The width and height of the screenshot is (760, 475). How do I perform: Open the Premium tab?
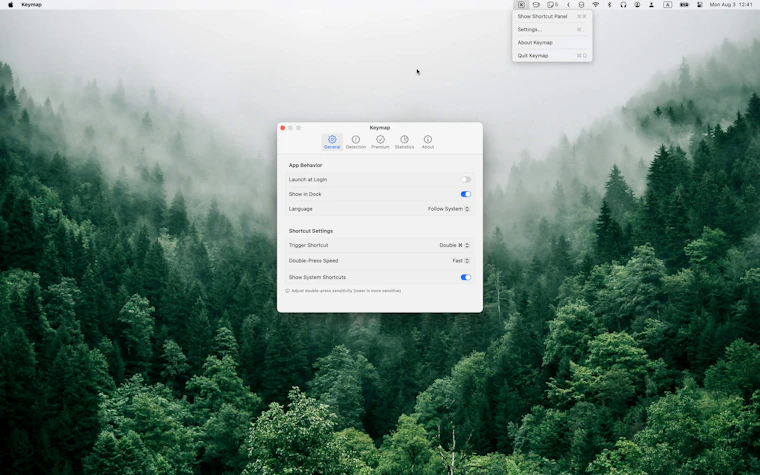[380, 142]
